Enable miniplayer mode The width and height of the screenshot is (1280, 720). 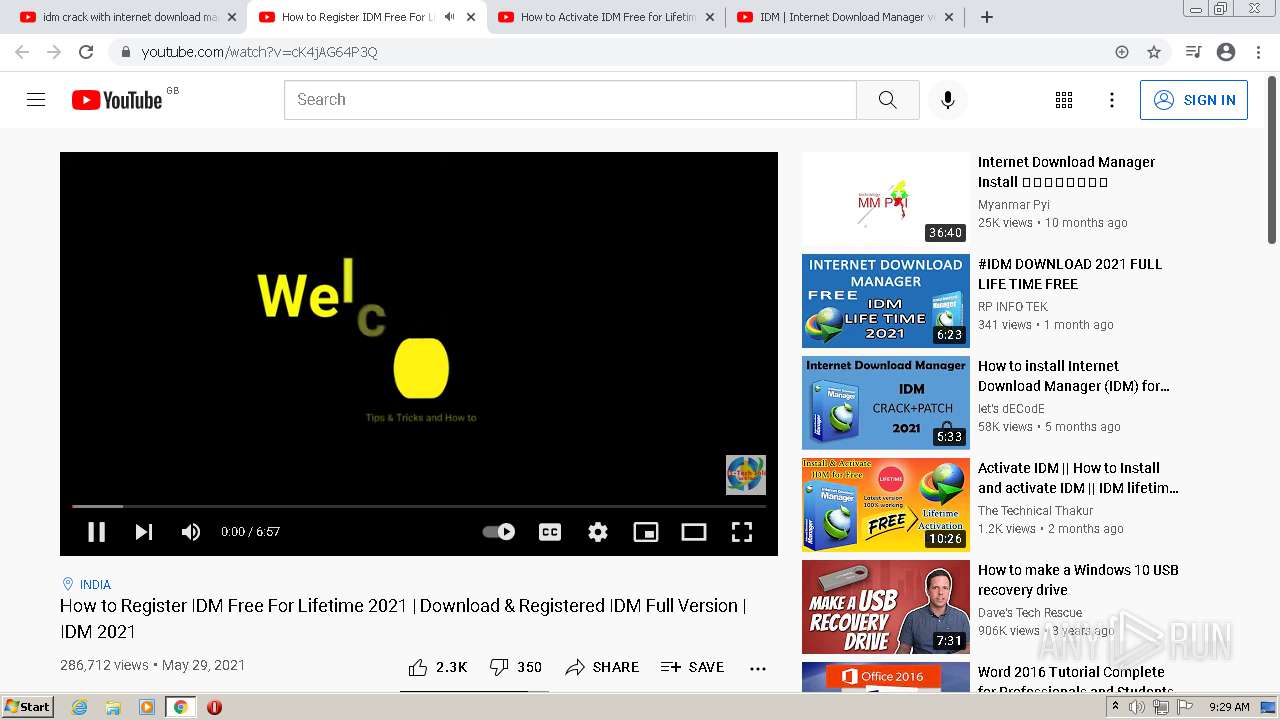pos(646,532)
